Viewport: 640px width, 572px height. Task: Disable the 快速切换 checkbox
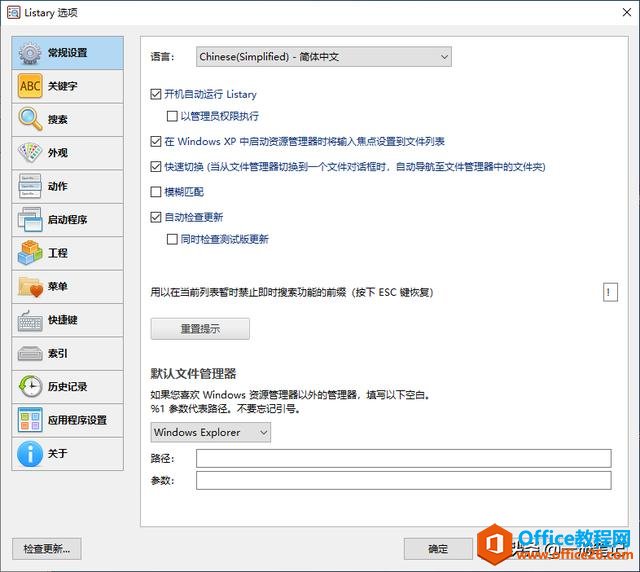(156, 167)
